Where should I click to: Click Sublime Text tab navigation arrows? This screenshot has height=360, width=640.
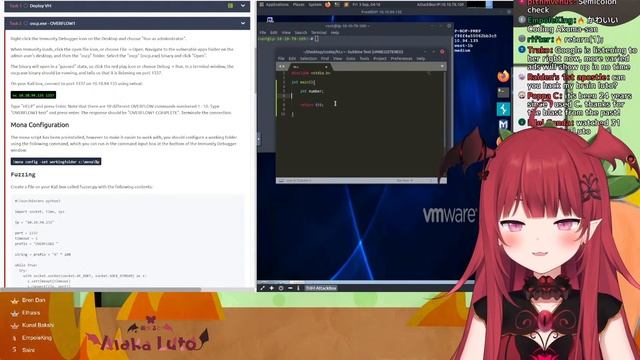(282, 67)
